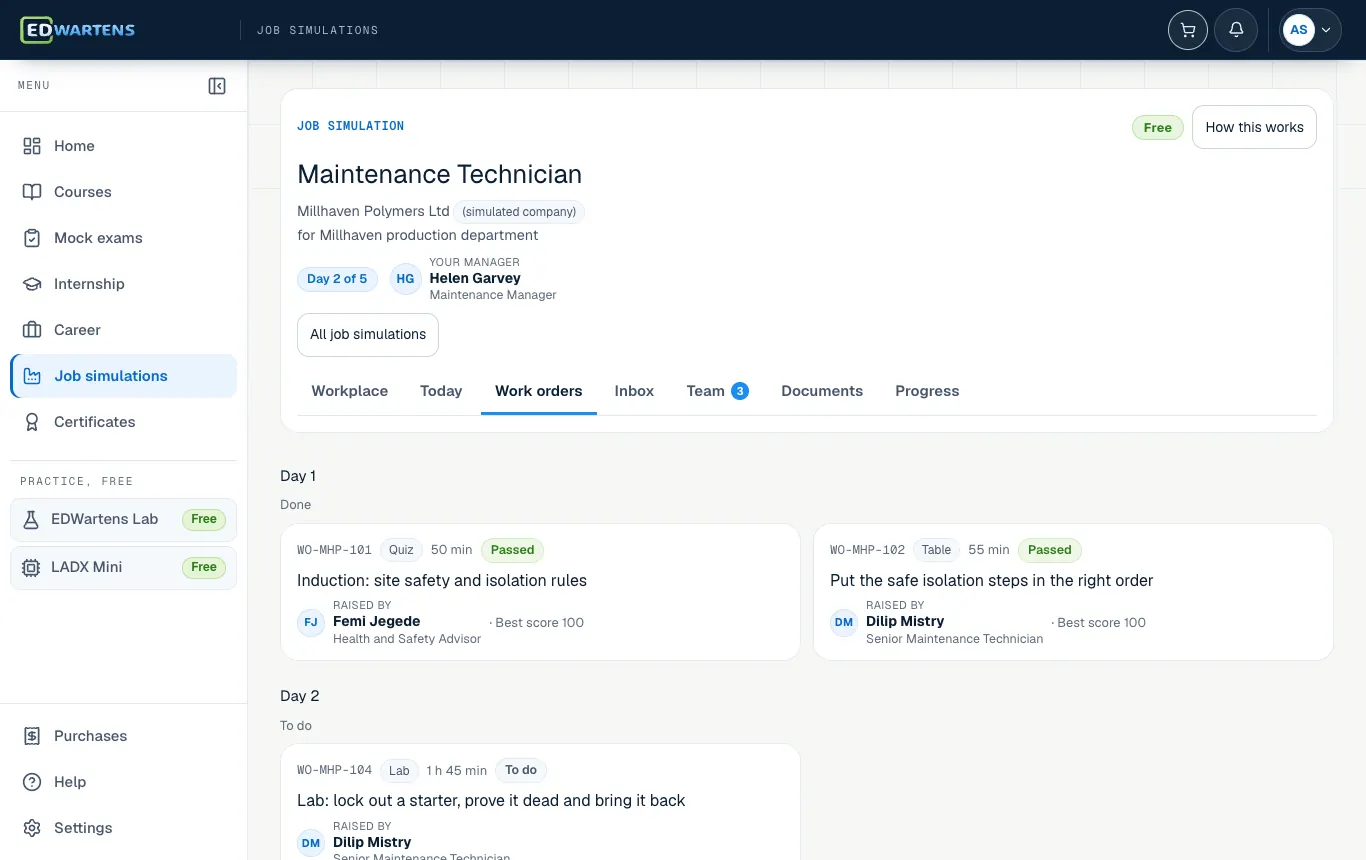Click manager name Helen Garvey
The image size is (1366, 860).
coord(475,278)
